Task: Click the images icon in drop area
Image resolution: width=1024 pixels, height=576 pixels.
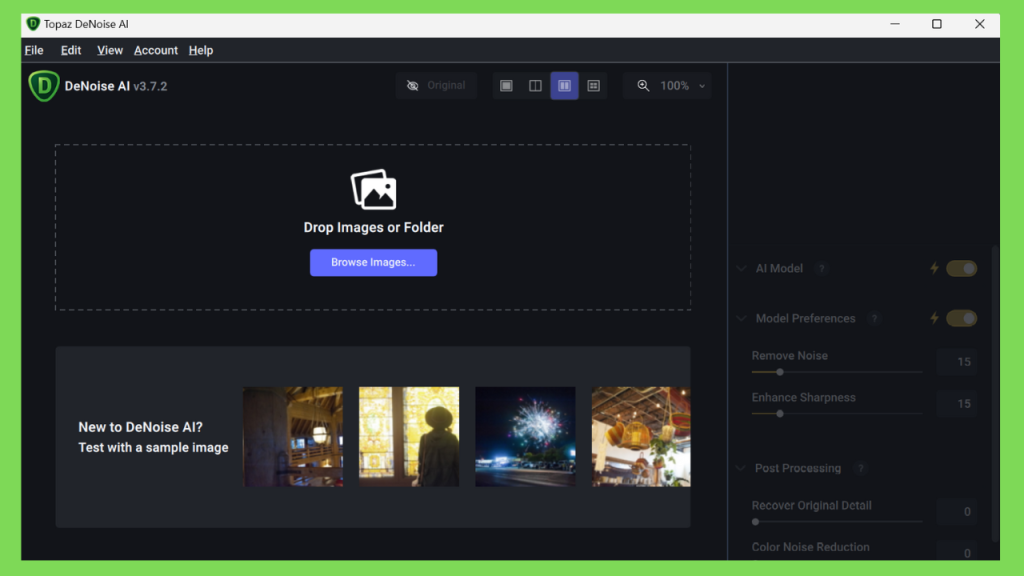Action: (x=374, y=189)
